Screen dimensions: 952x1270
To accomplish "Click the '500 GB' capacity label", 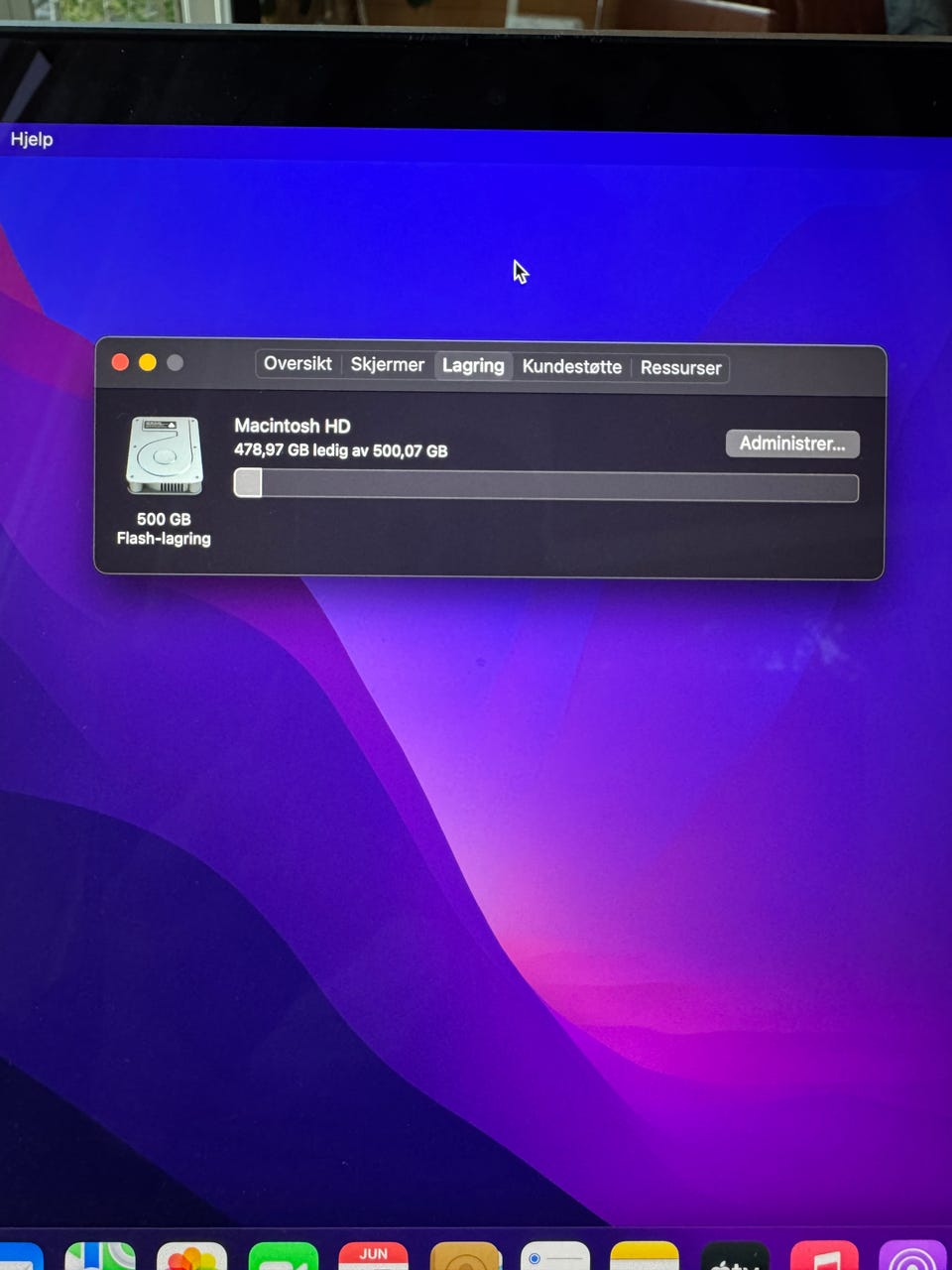I will [164, 519].
